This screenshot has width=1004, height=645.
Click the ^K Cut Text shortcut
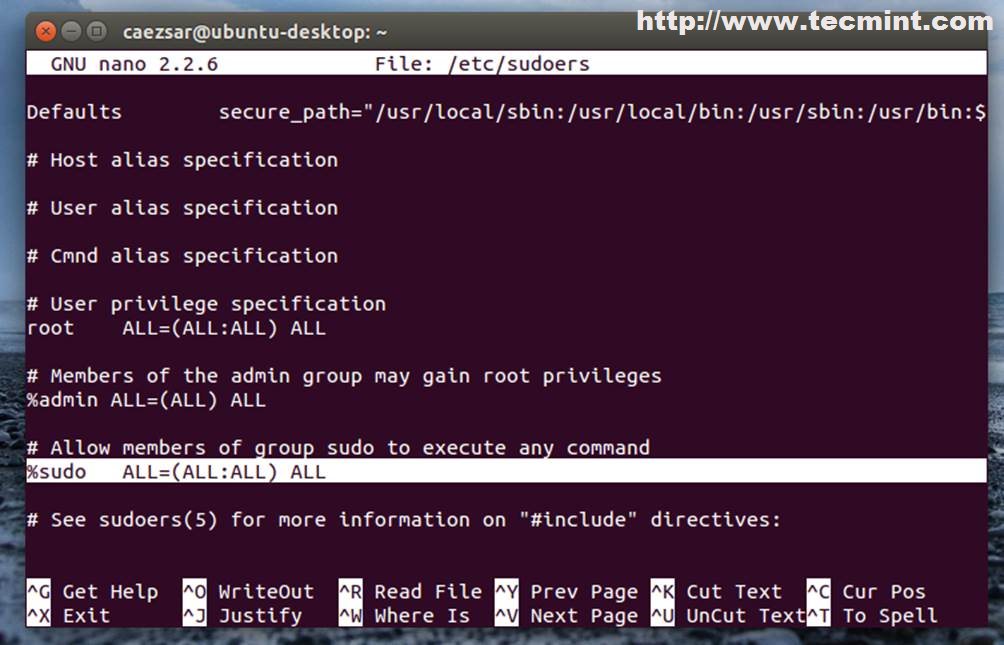pos(717,592)
